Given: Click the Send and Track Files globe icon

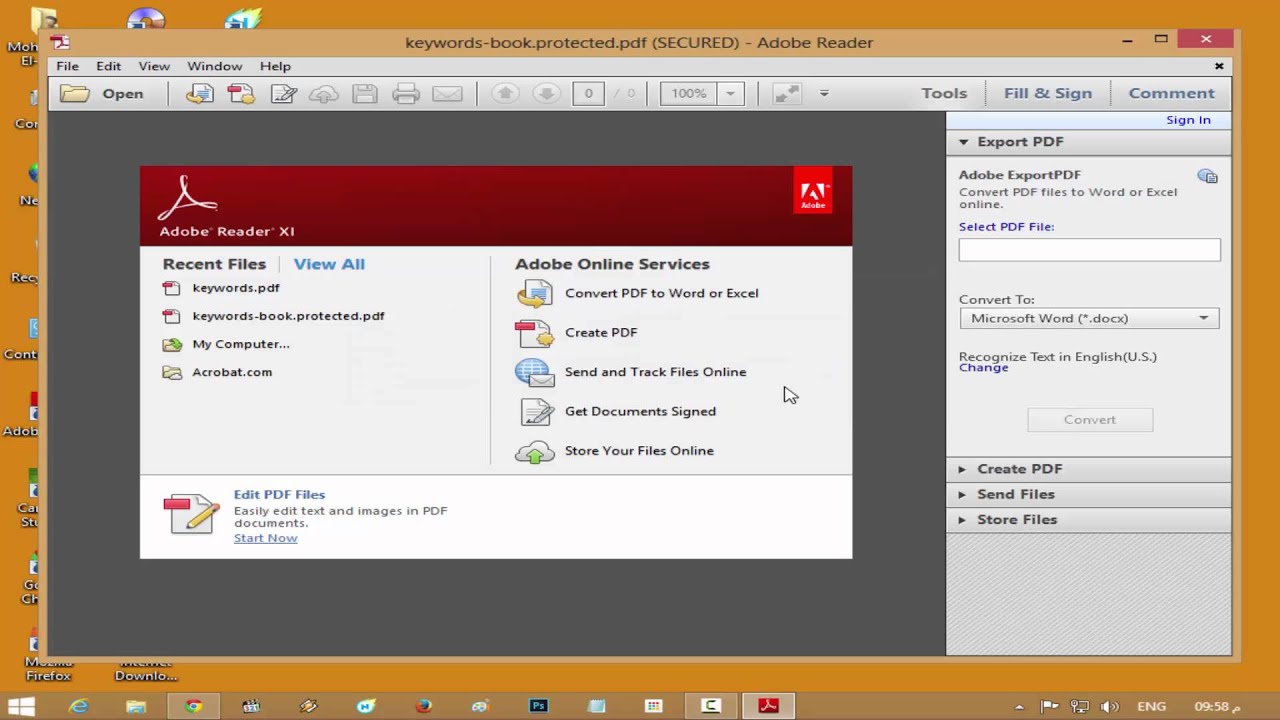Looking at the screenshot, I should point(535,372).
